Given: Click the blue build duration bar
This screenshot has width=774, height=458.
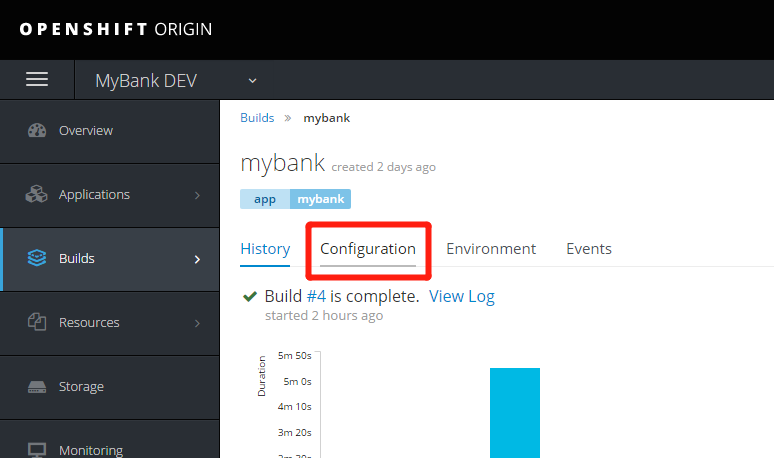Looking at the screenshot, I should tap(514, 412).
